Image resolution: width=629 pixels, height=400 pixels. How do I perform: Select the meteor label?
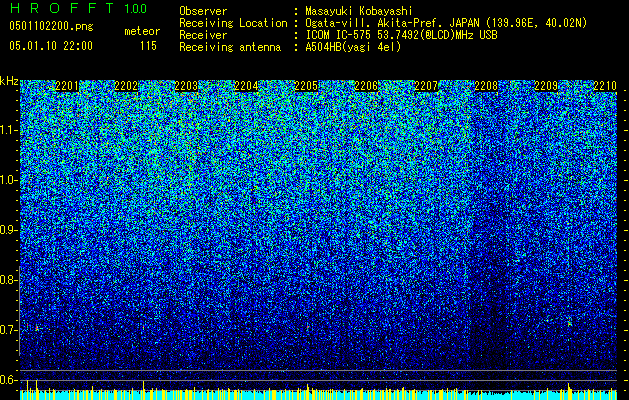tap(142, 31)
